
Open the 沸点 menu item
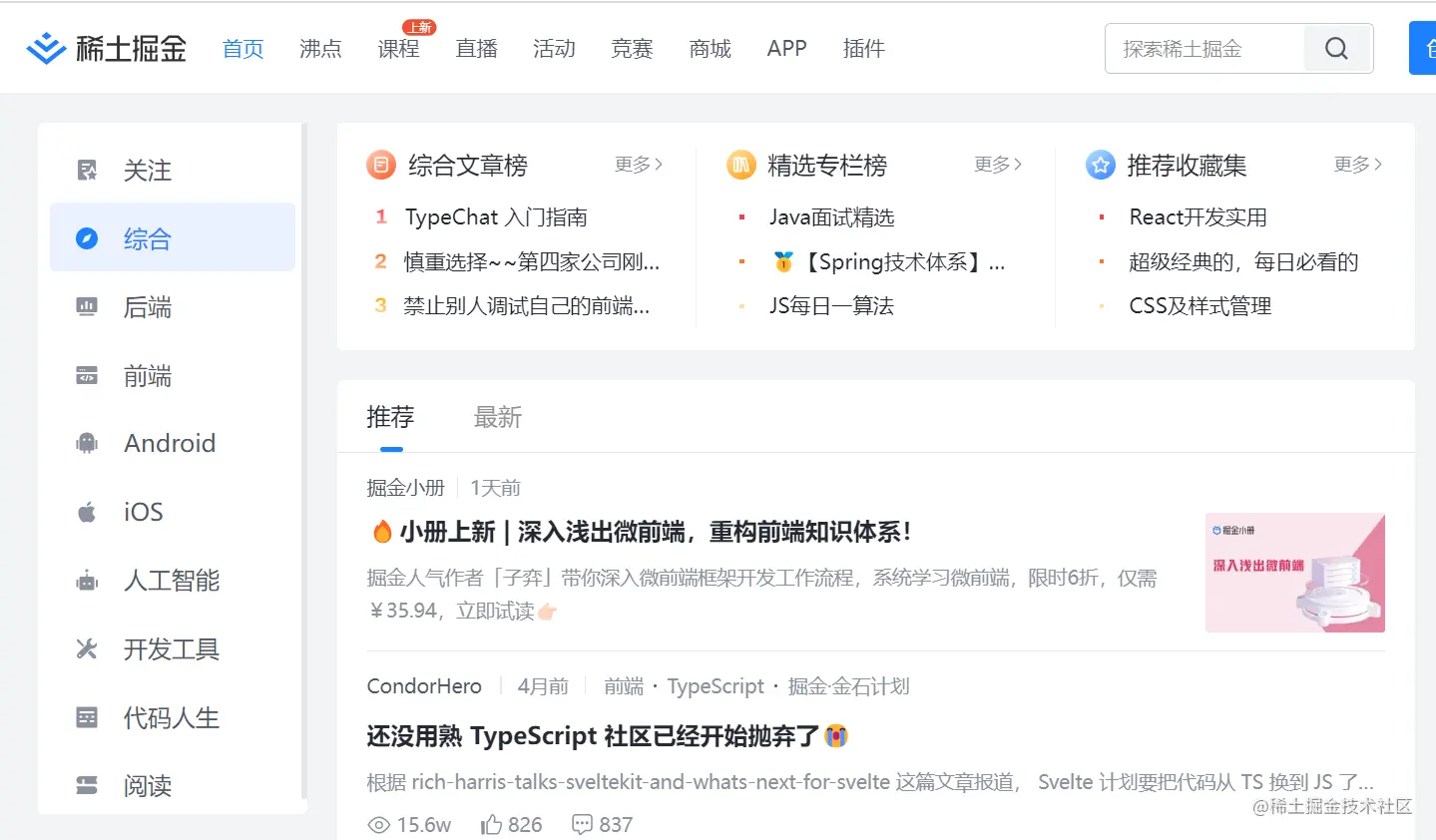click(319, 48)
